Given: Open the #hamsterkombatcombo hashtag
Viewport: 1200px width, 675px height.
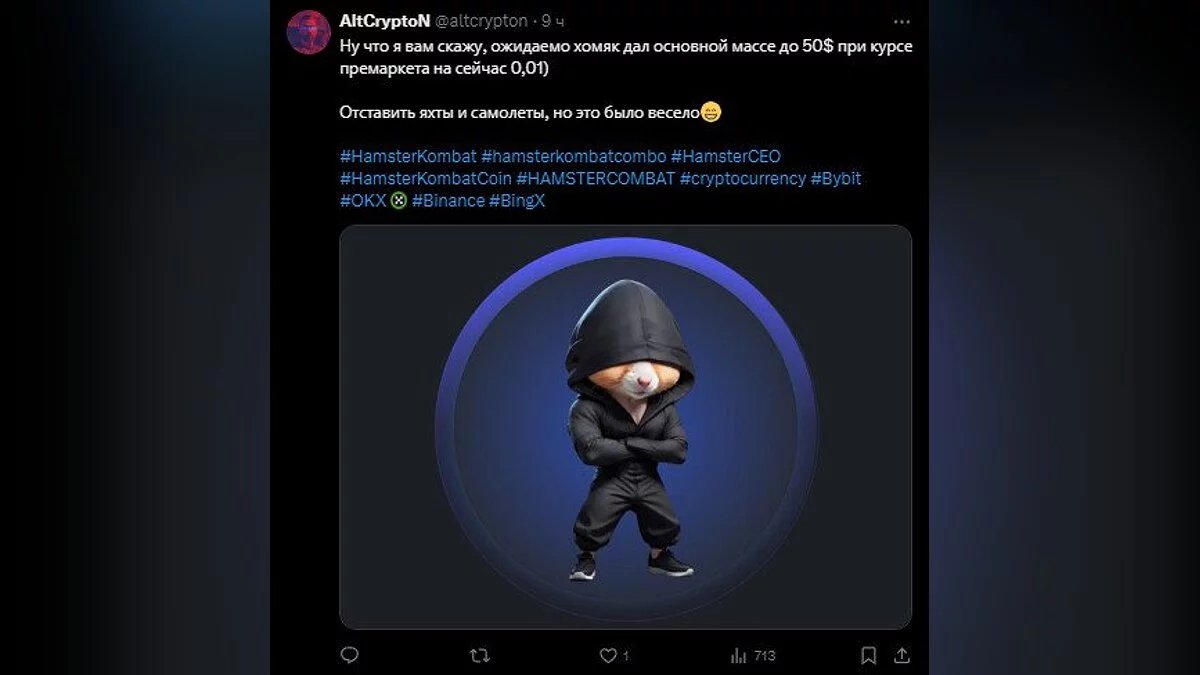Looking at the screenshot, I should tap(573, 157).
